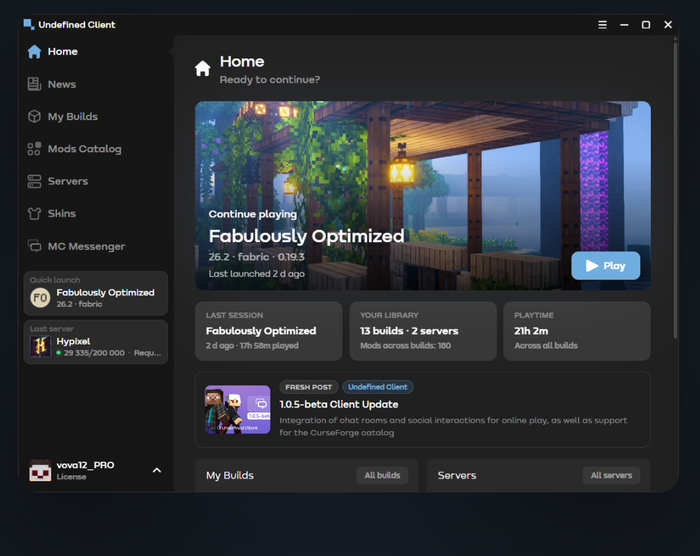This screenshot has width=700, height=556.
Task: Click the "Continue playing" label on banner
Action: [x=252, y=214]
